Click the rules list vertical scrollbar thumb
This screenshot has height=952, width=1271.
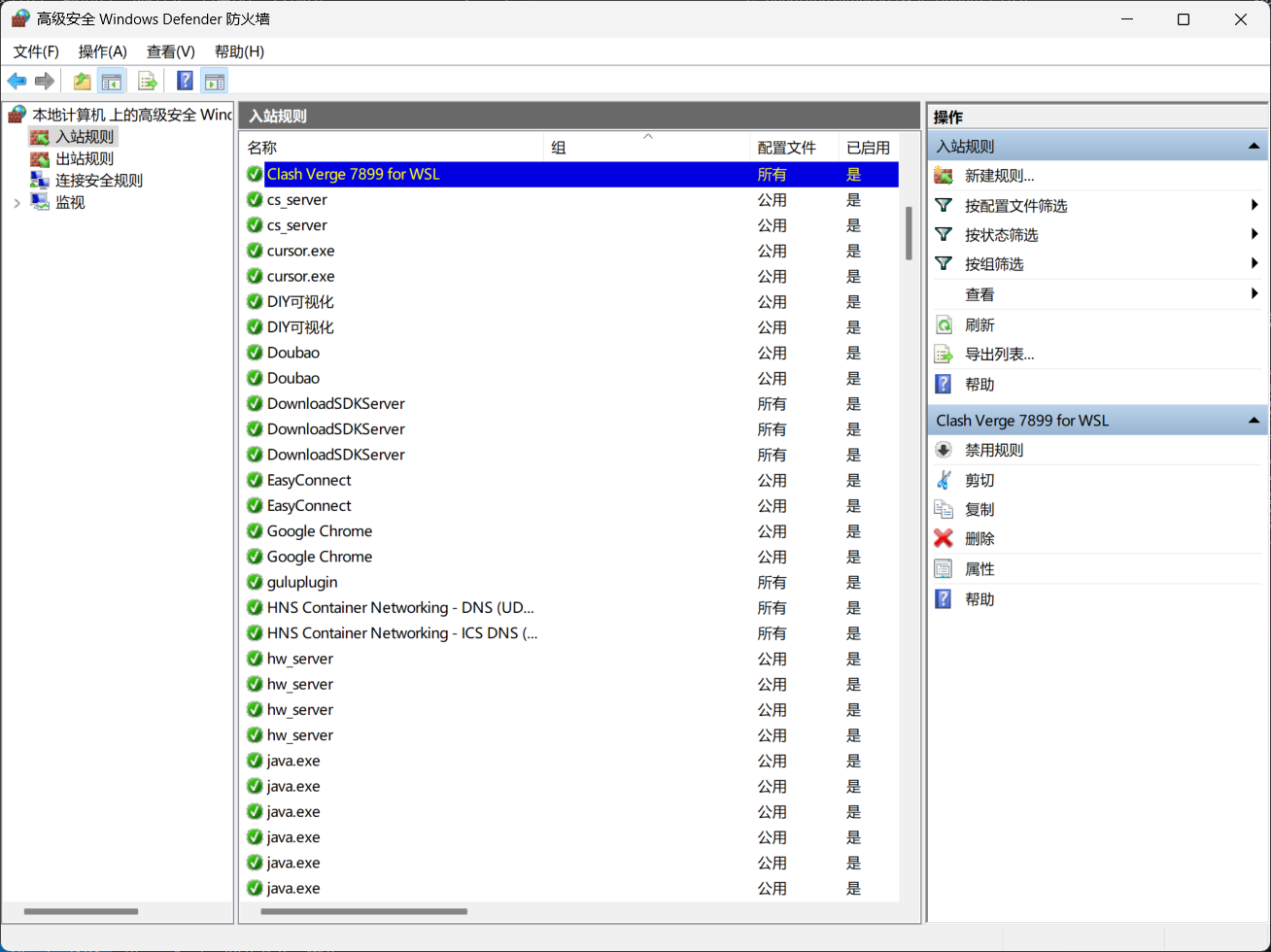point(909,233)
